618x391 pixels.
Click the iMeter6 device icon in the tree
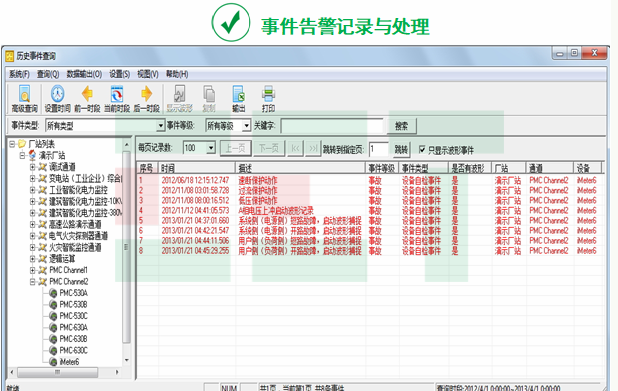(53, 361)
